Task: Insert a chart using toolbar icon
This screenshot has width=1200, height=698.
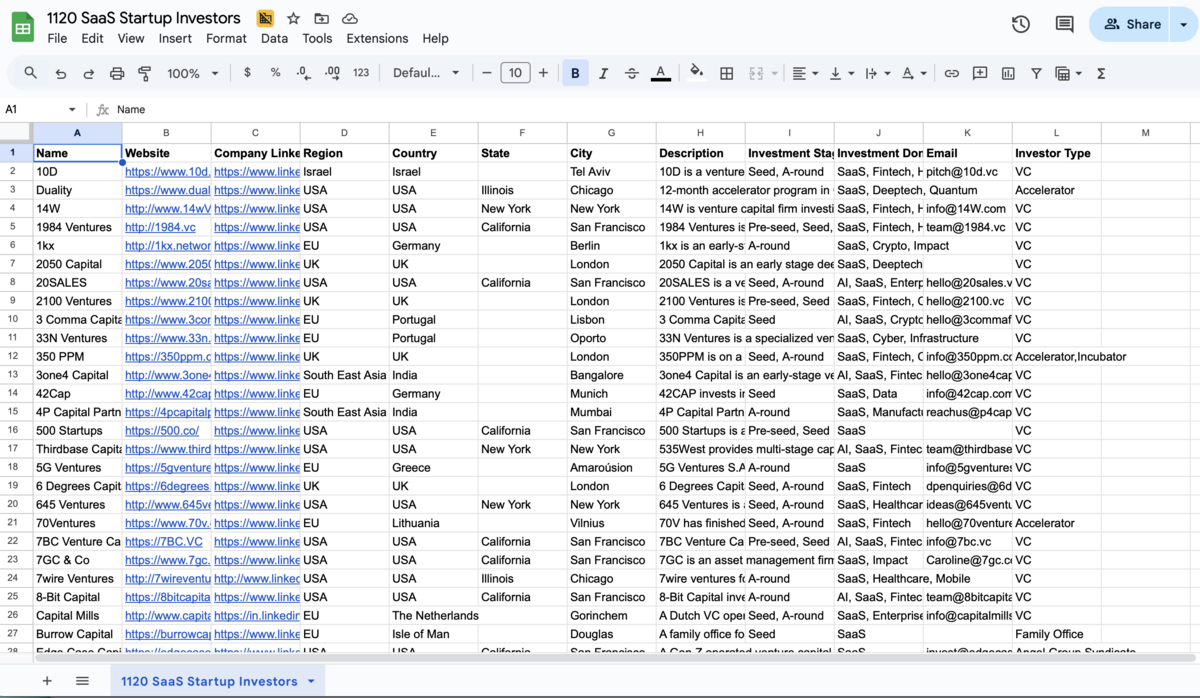Action: pos(1008,72)
